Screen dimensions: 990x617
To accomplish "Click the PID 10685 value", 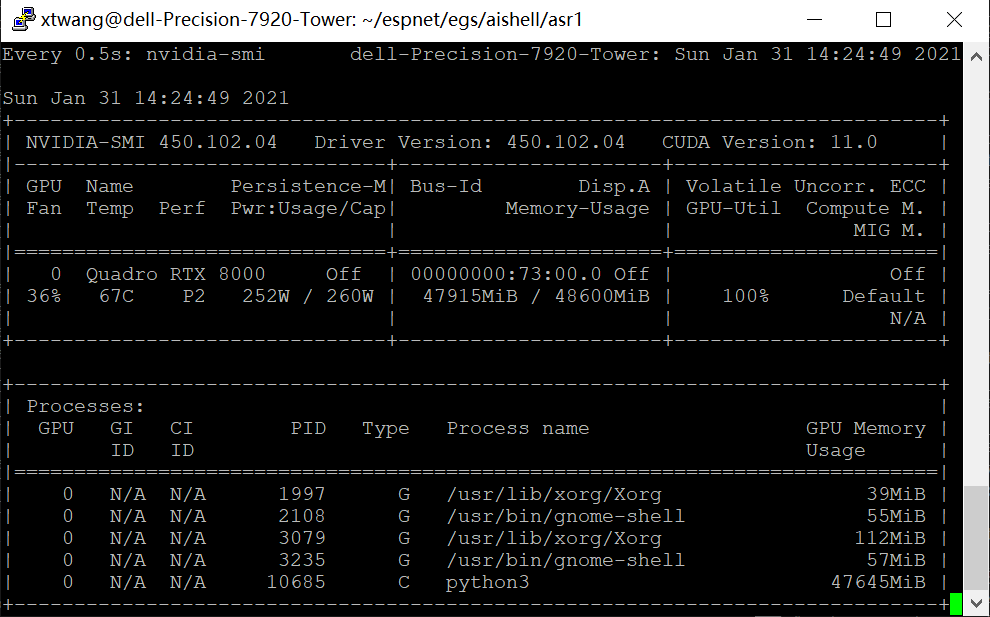I will click(x=298, y=581).
